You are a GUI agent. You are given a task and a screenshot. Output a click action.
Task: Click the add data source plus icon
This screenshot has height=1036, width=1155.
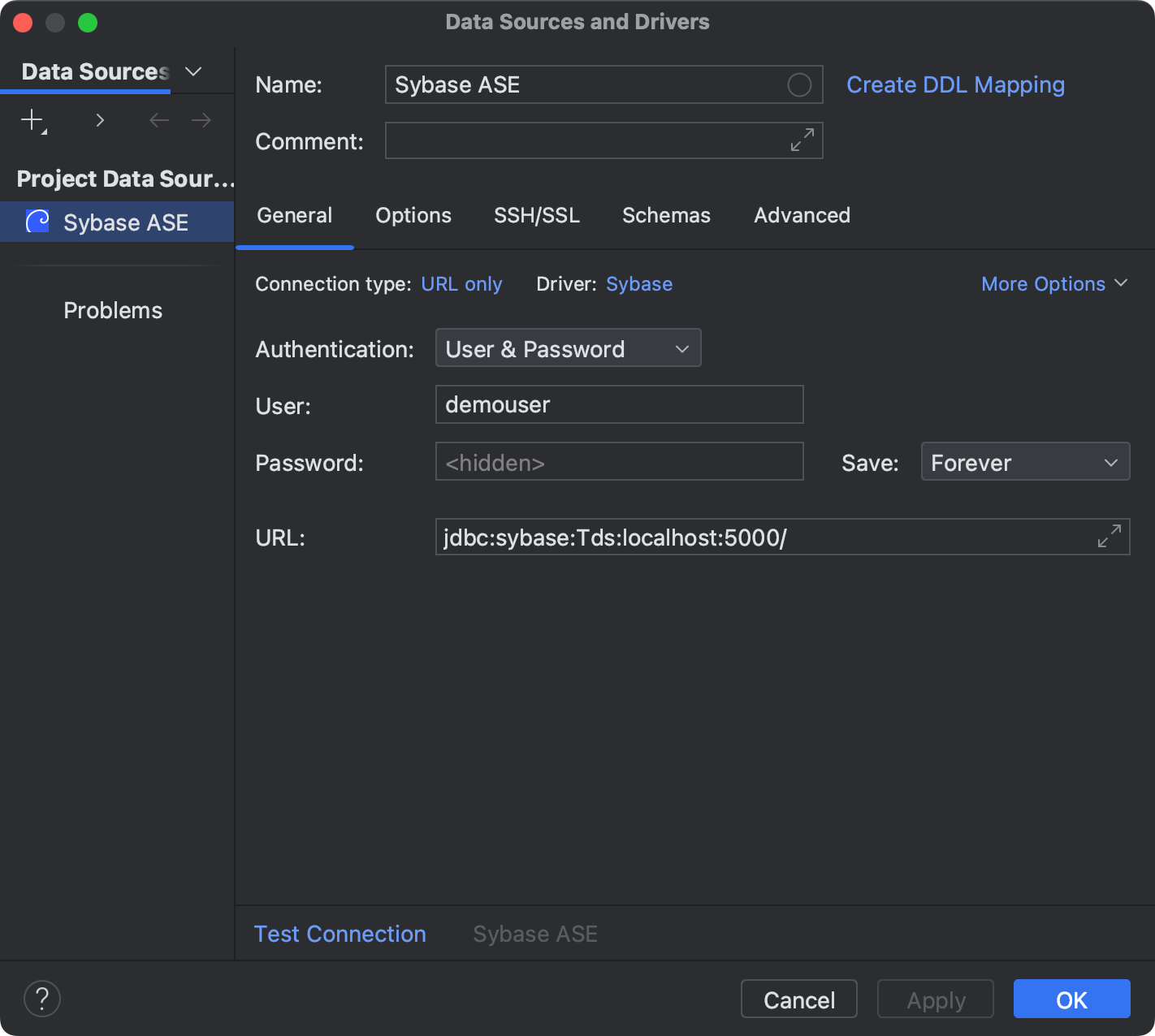[x=31, y=119]
